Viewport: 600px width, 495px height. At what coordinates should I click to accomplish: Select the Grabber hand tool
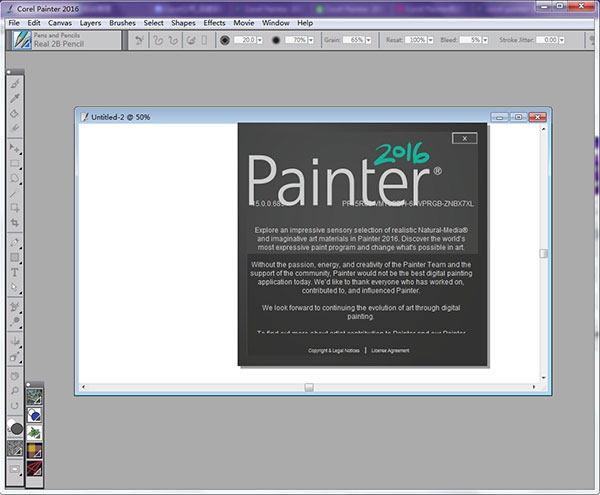(x=15, y=376)
